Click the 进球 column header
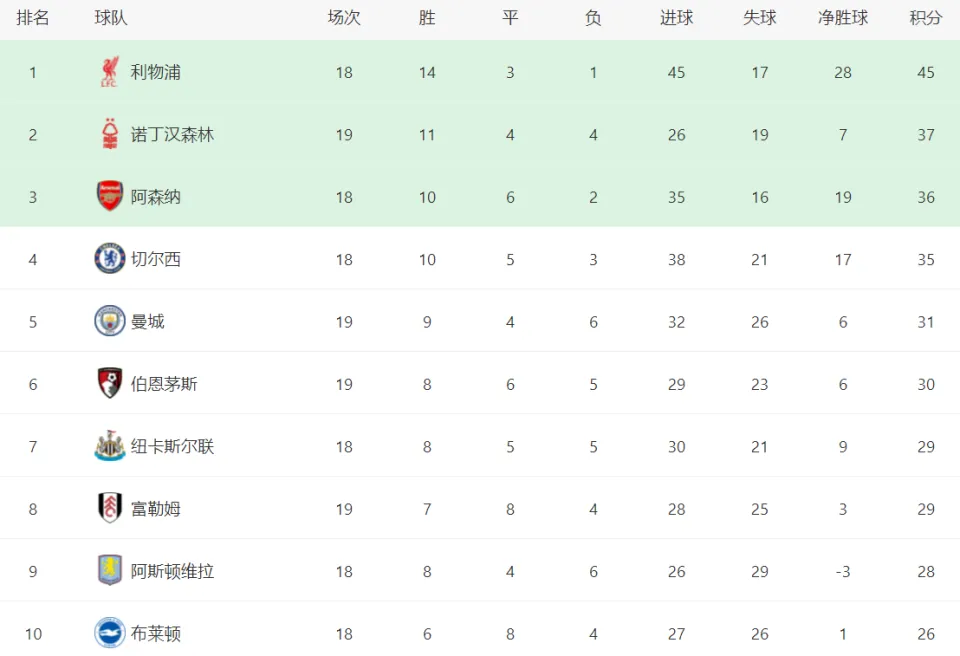 click(x=677, y=18)
